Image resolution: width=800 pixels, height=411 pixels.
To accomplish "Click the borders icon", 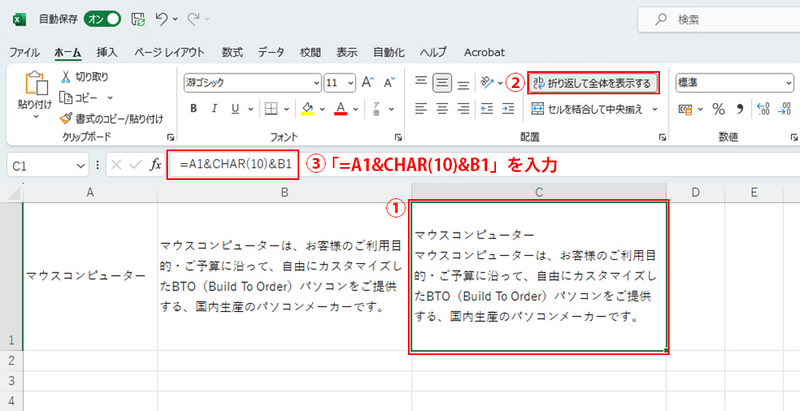I will [271, 109].
